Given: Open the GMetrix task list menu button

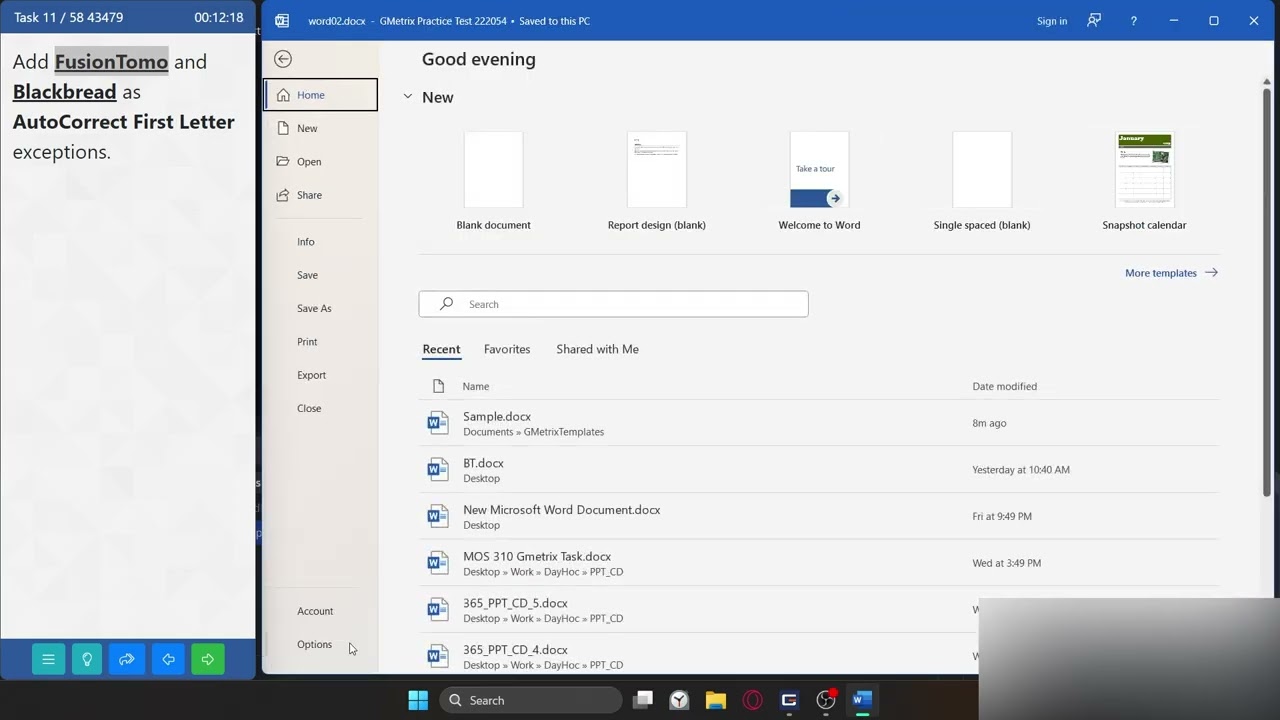Looking at the screenshot, I should point(48,659).
